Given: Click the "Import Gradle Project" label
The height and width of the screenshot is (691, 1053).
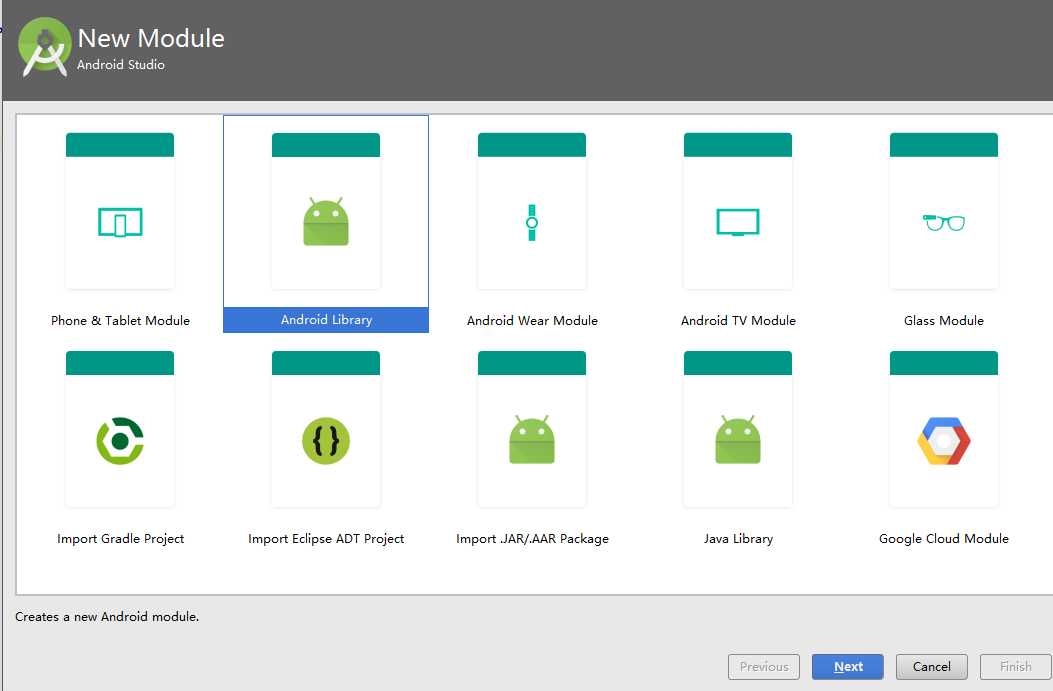Looking at the screenshot, I should pos(120,539).
